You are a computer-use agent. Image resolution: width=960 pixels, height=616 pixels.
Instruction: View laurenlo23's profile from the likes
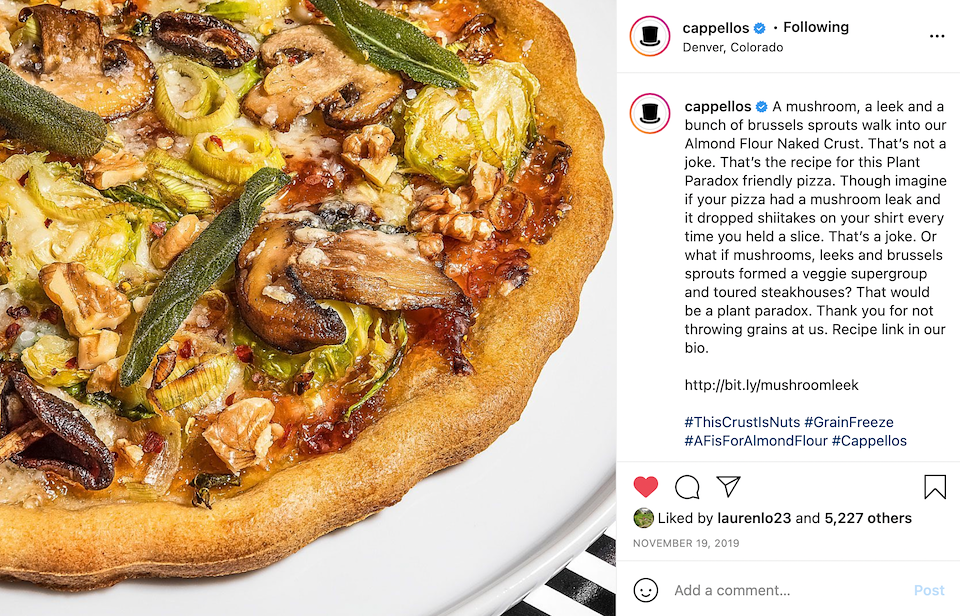(x=754, y=518)
